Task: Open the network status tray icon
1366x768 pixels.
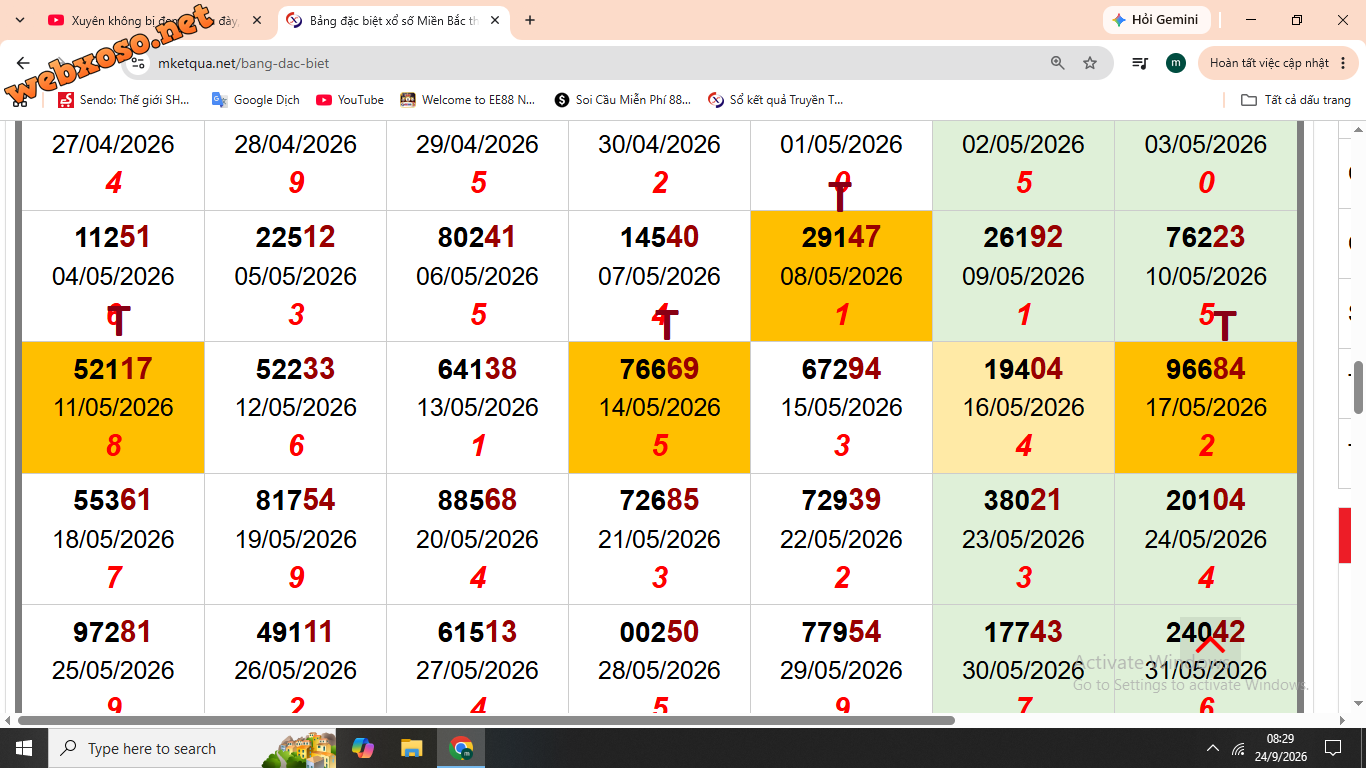Action: (x=1239, y=748)
